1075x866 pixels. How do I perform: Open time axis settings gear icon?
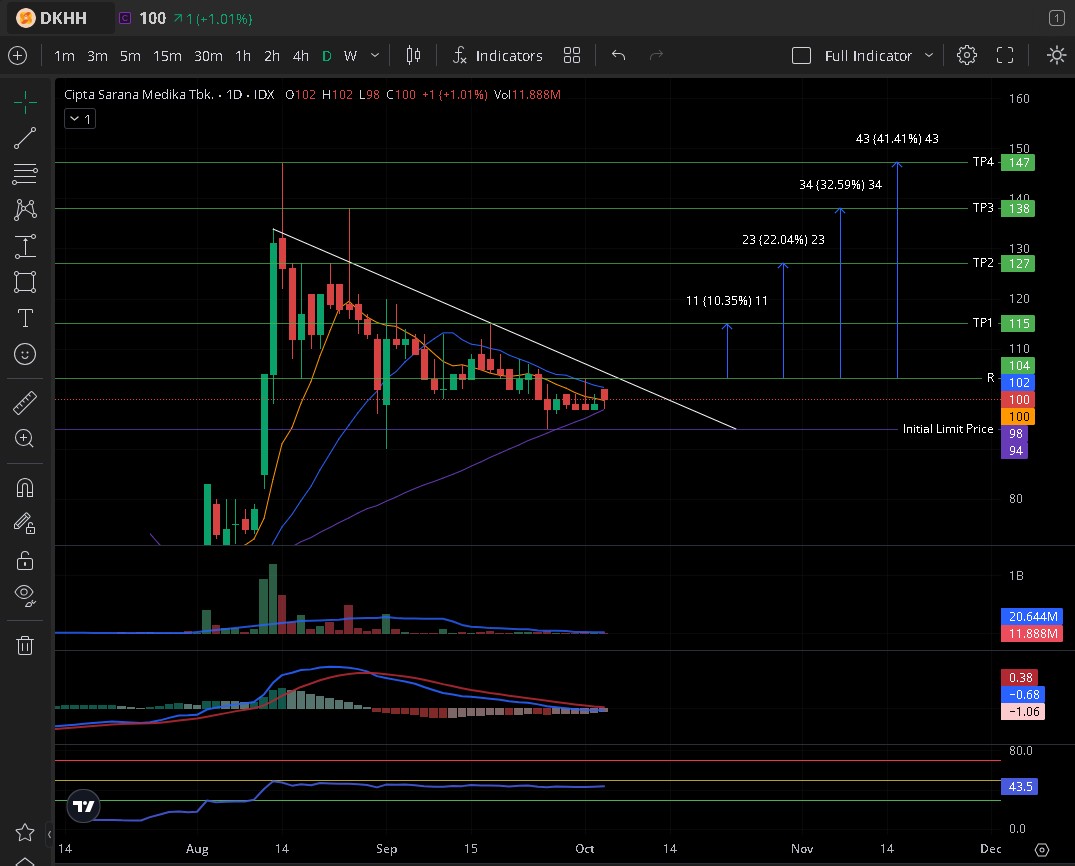point(1041,850)
